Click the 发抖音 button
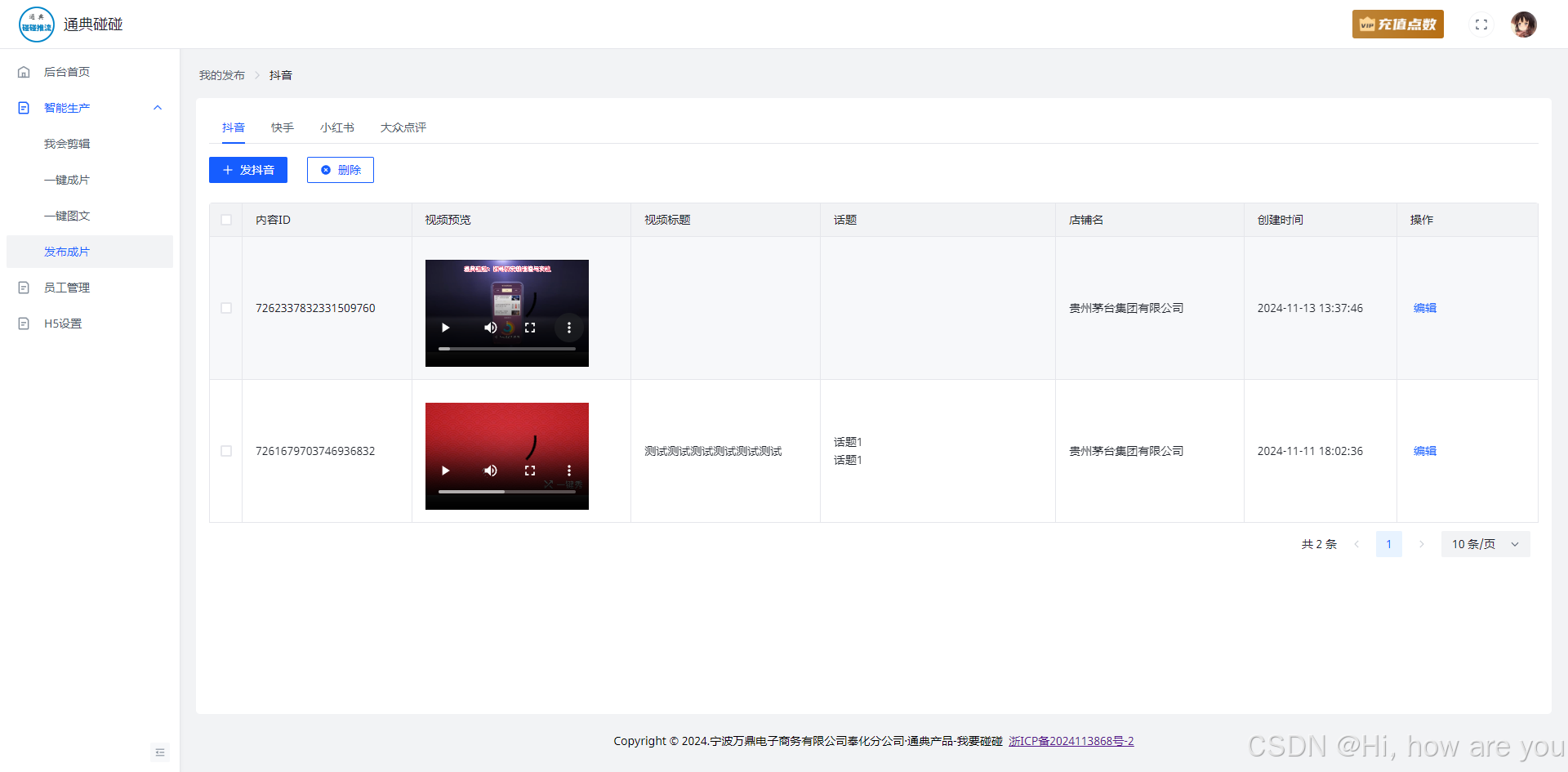This screenshot has height=772, width=1568. pos(248,170)
